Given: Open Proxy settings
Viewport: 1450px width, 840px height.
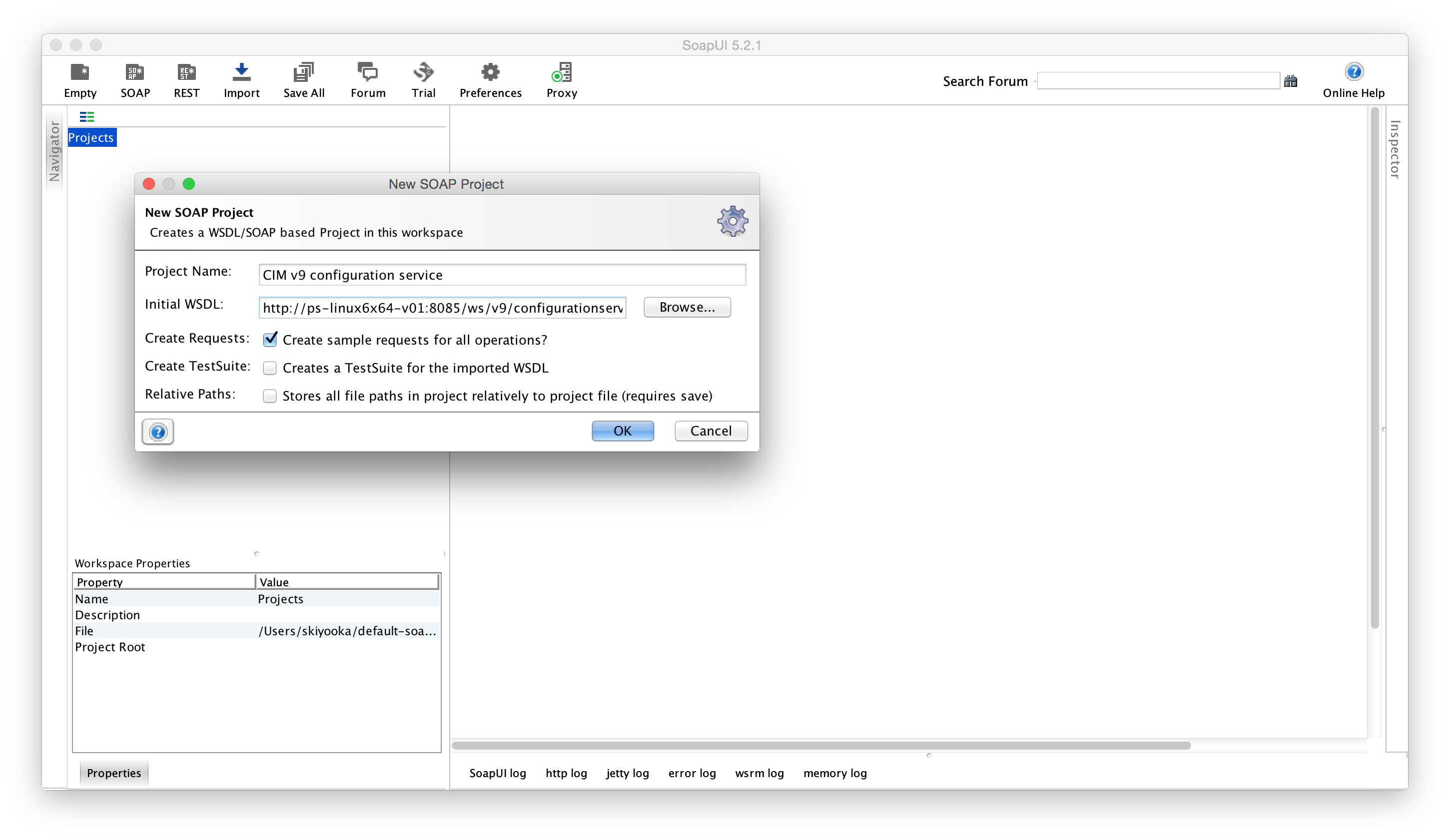Looking at the screenshot, I should tap(561, 80).
